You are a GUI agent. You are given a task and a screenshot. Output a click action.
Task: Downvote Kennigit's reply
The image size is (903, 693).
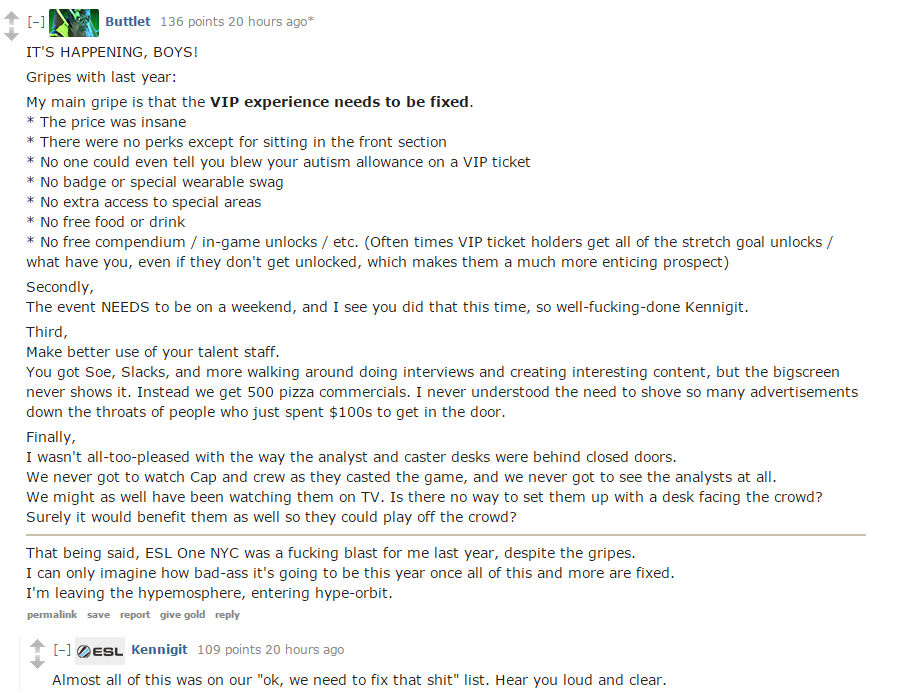37,662
